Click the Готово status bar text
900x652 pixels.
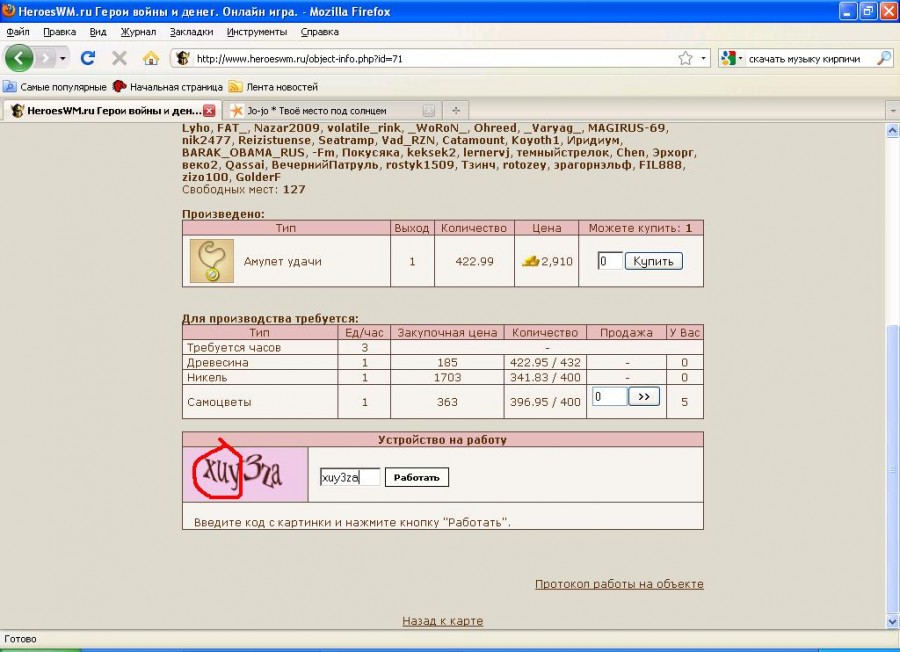pos(20,639)
